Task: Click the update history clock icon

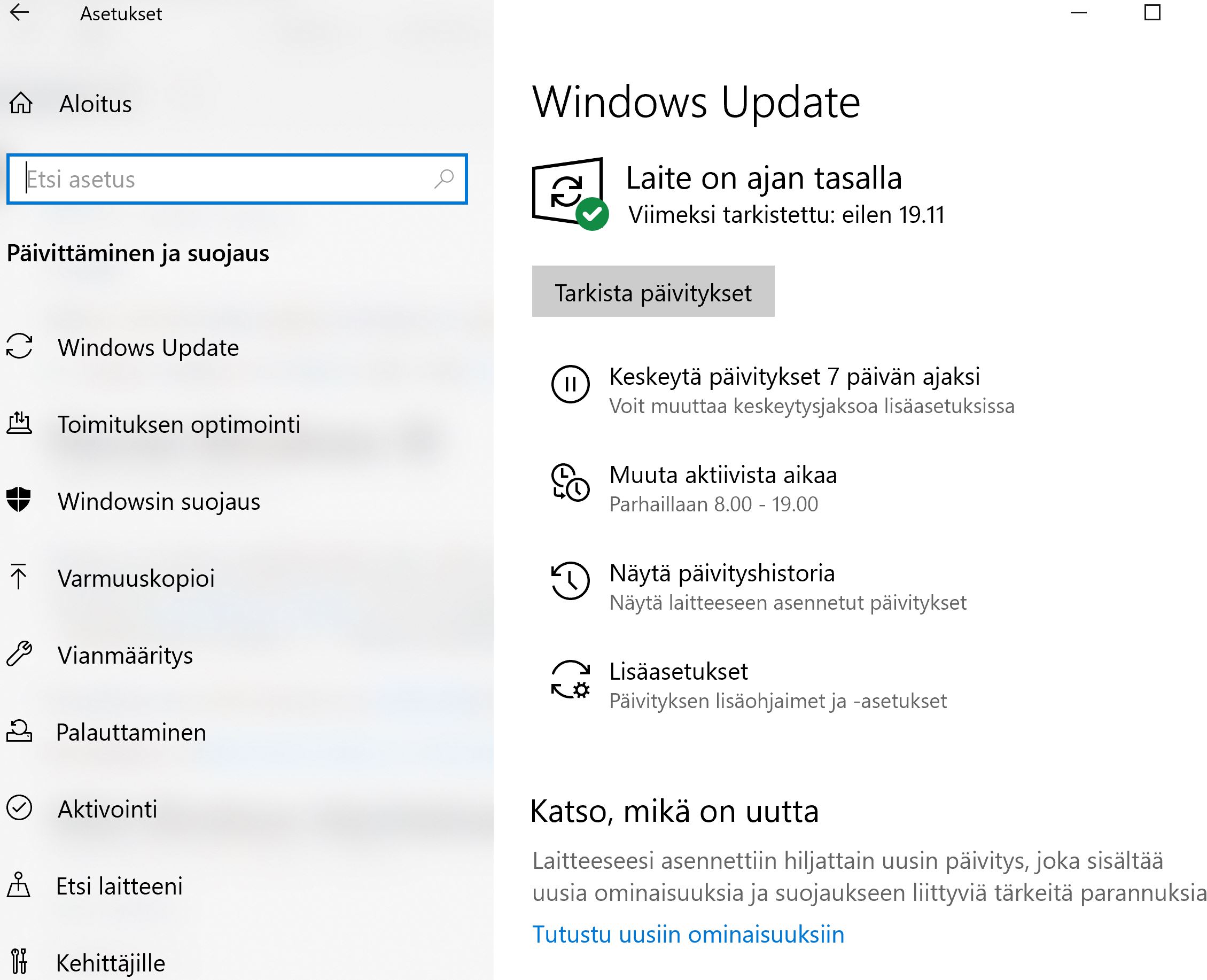Action: coord(570,581)
